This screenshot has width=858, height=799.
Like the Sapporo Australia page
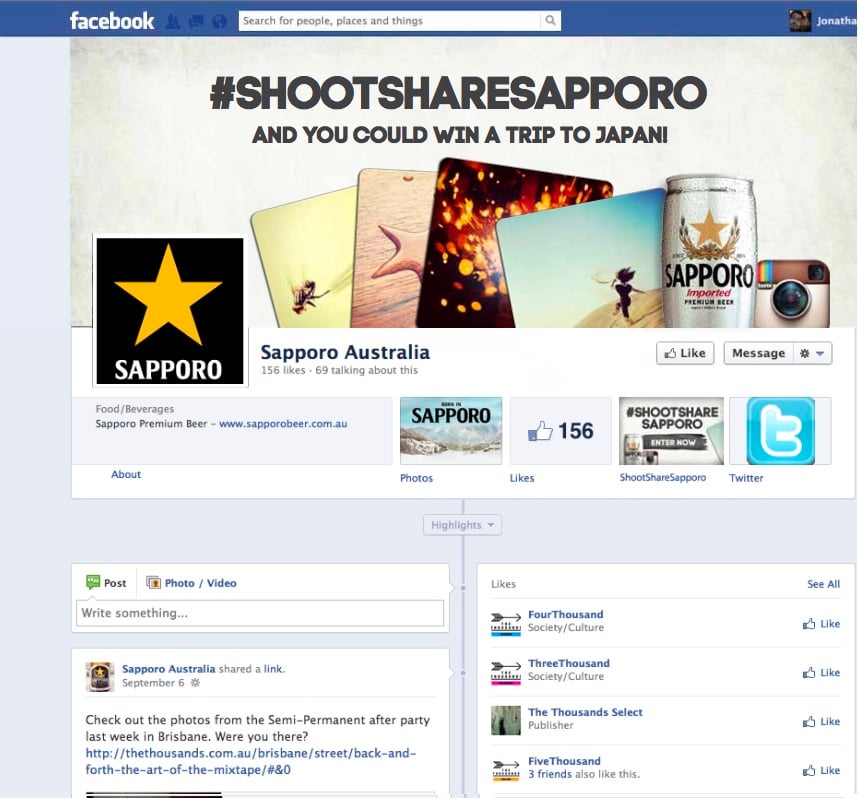point(685,353)
